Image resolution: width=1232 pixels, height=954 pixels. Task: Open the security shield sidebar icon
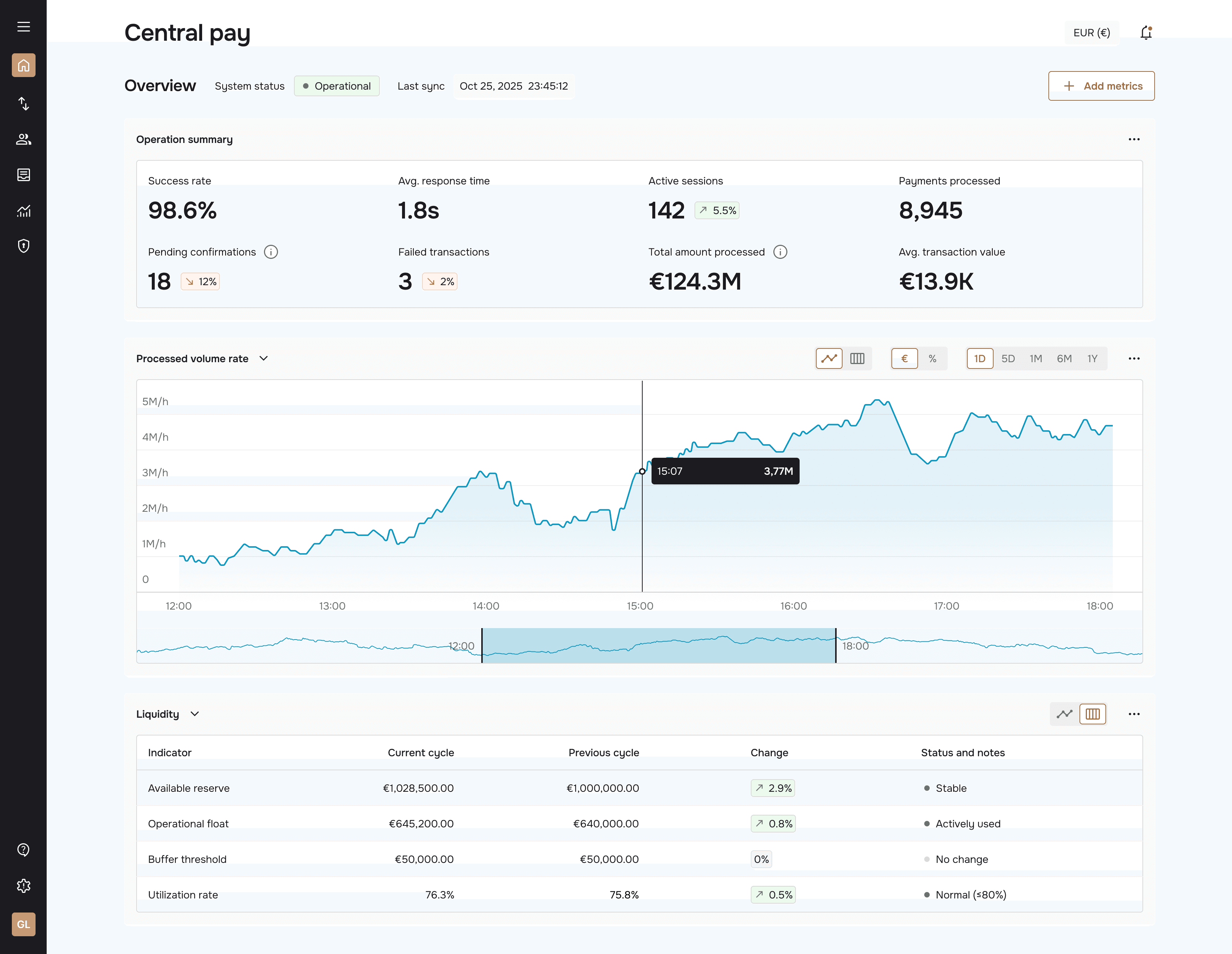(x=23, y=246)
